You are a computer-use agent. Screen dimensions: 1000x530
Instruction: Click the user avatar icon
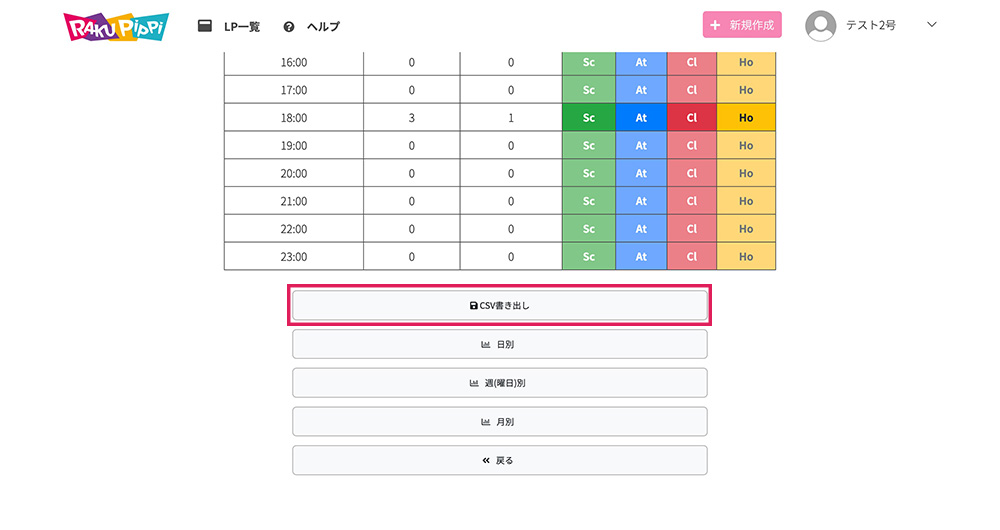pos(821,26)
